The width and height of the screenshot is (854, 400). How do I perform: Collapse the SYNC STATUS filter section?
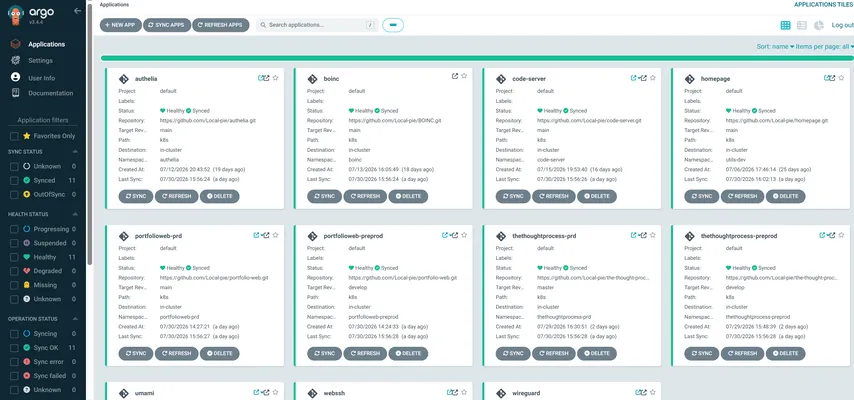75,151
